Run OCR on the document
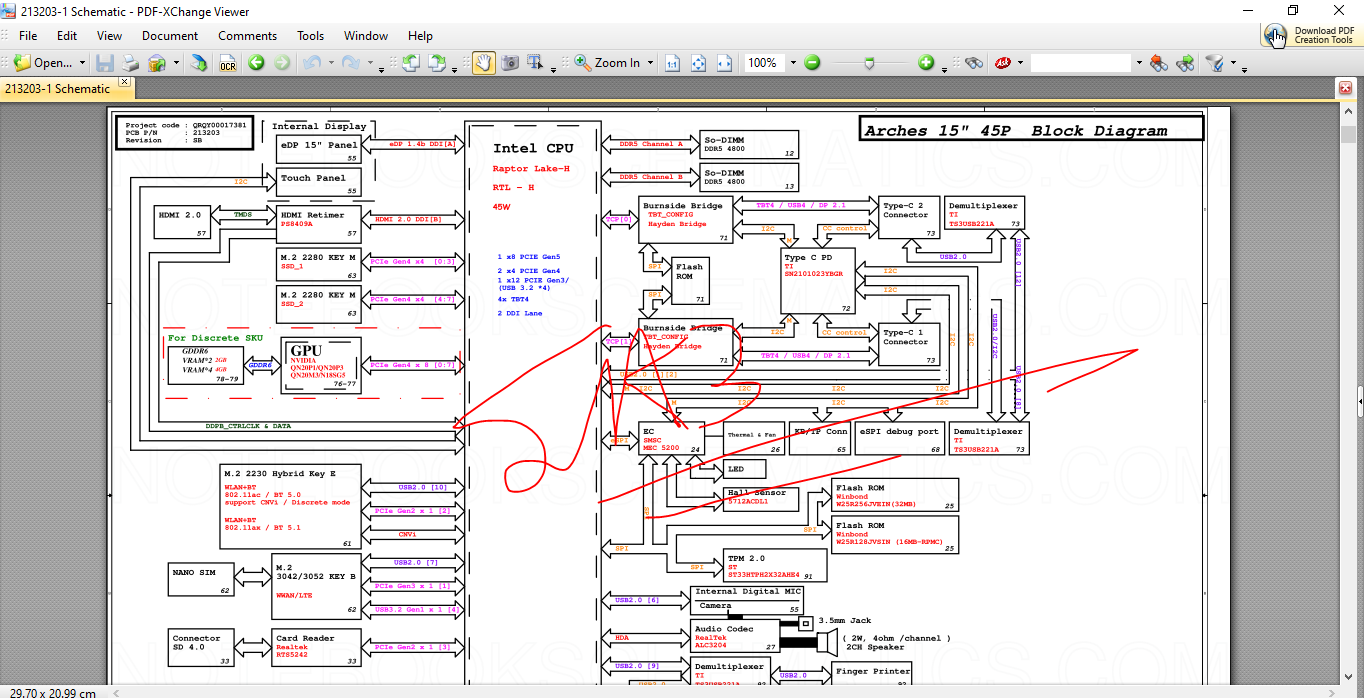 tap(228, 63)
